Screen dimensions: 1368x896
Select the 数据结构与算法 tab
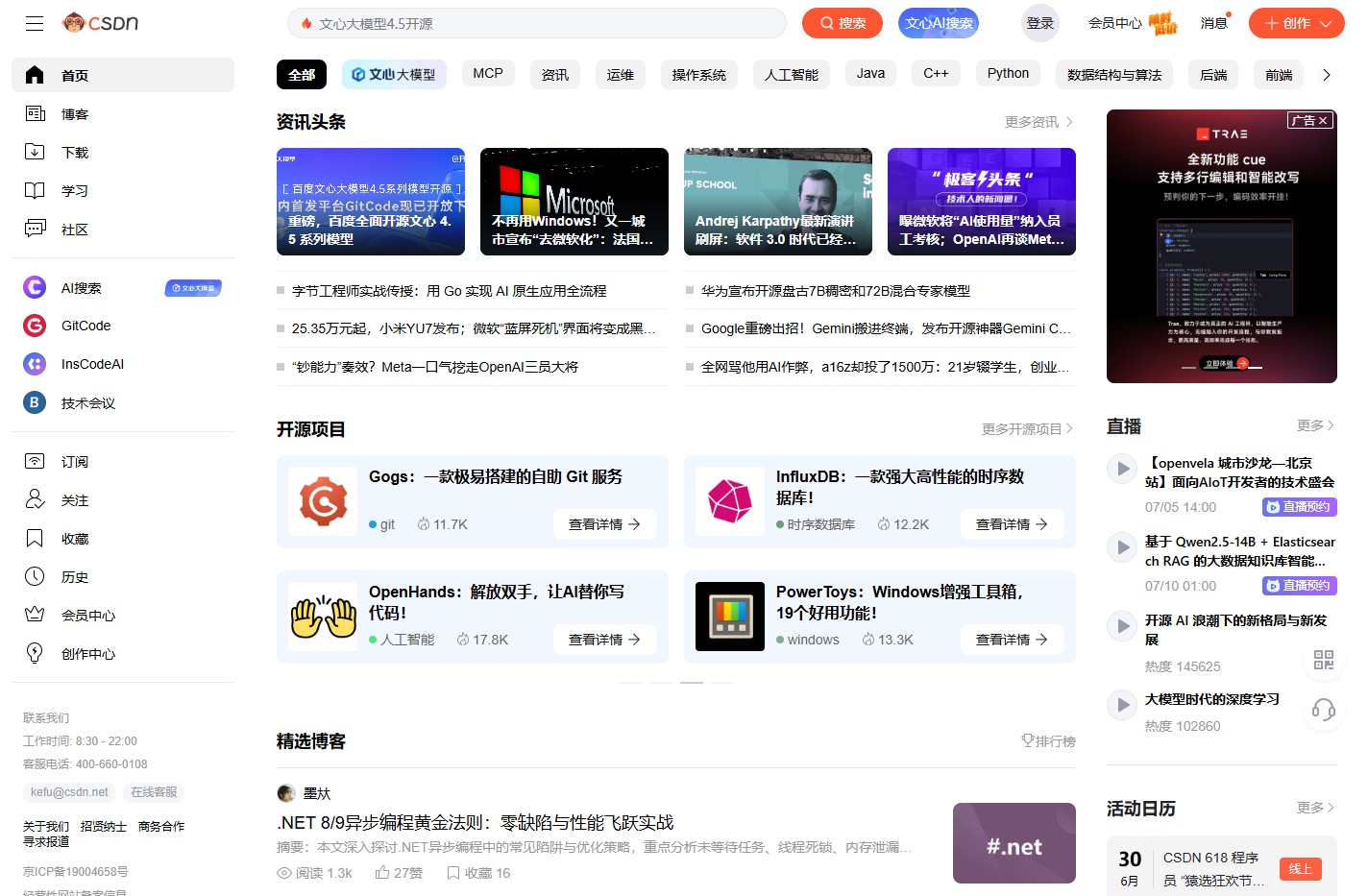coord(1114,74)
